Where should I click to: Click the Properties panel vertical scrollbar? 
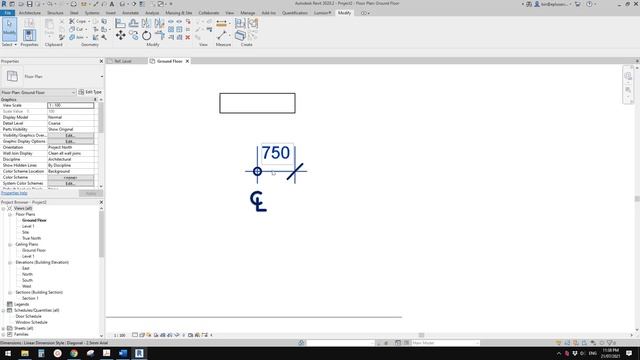coord(101,118)
